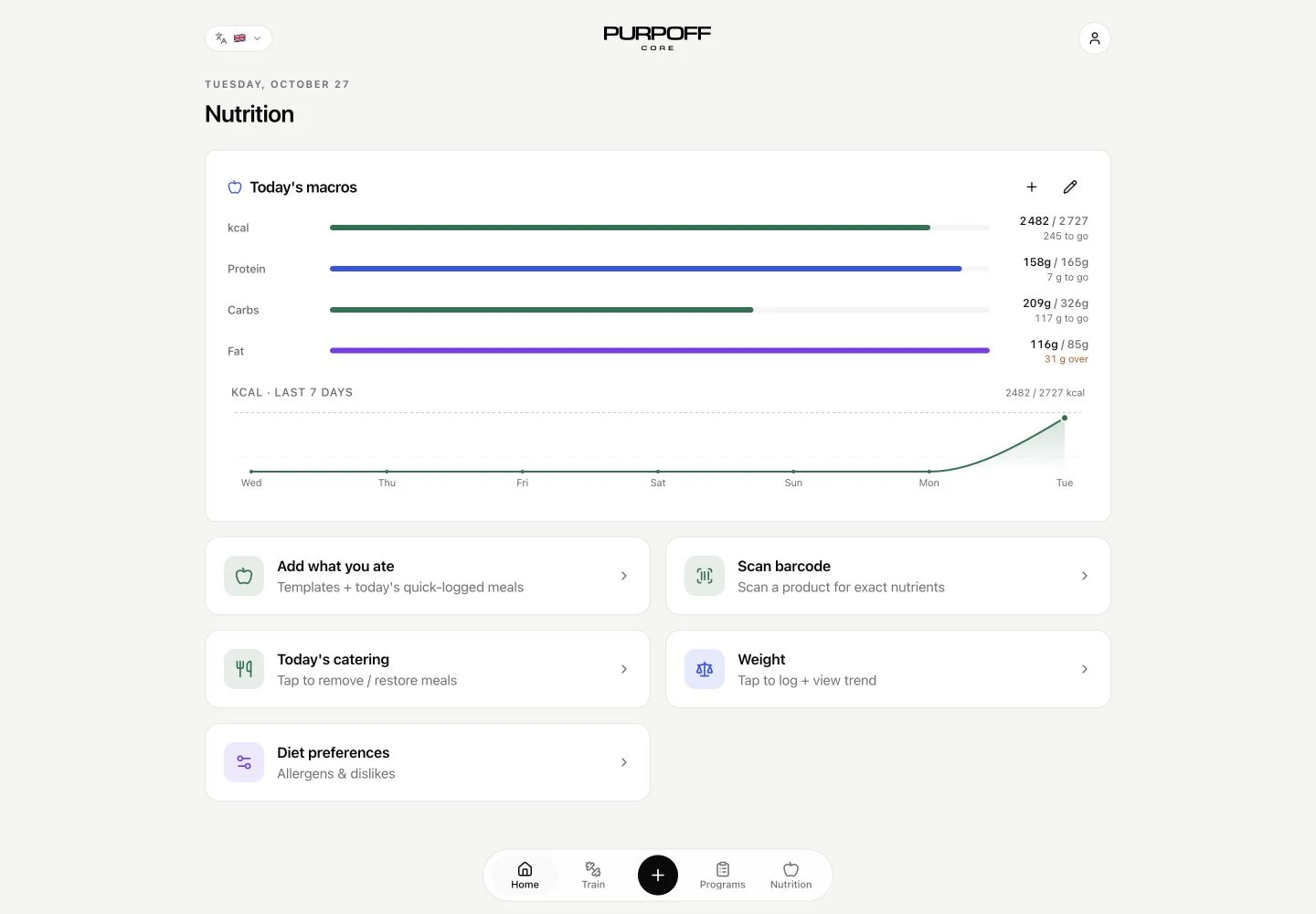1316x914 pixels.
Task: Open the Weight card
Action: click(888, 669)
